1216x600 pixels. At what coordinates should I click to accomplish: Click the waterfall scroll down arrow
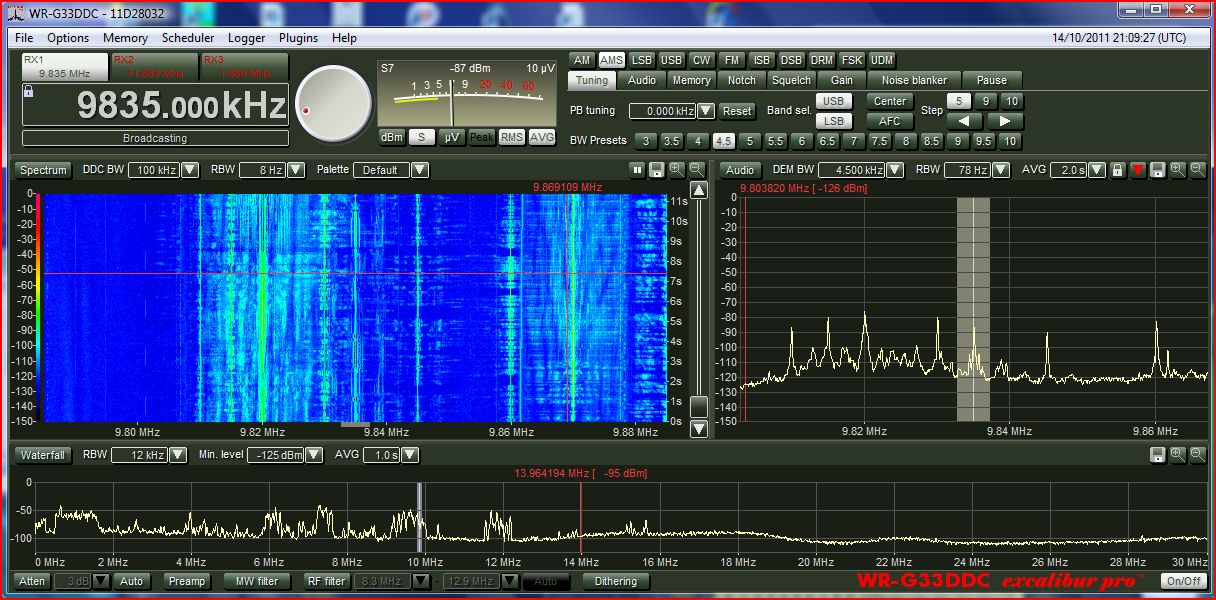coord(699,429)
